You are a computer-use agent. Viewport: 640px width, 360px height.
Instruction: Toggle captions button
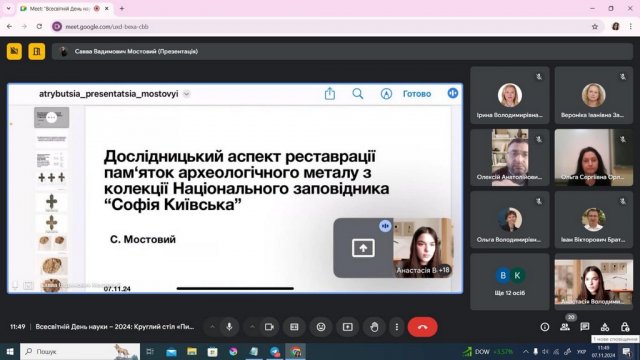[x=294, y=327]
